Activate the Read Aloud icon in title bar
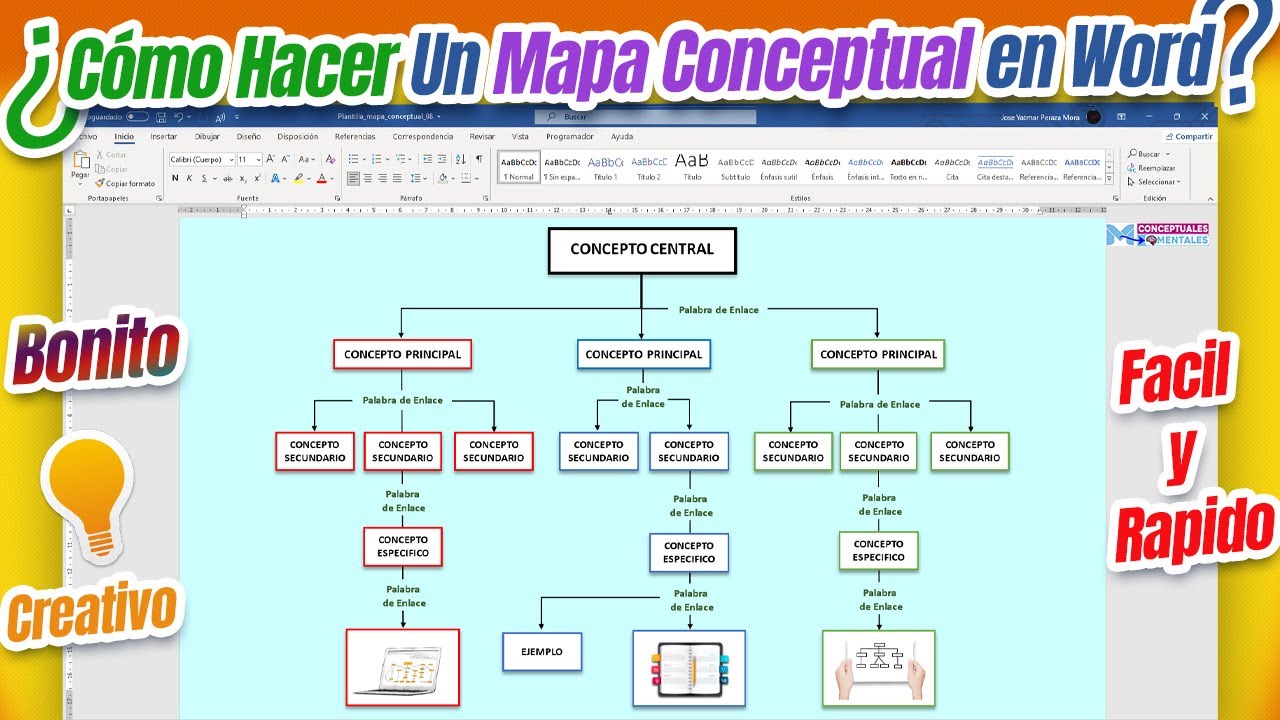 [x=220, y=118]
